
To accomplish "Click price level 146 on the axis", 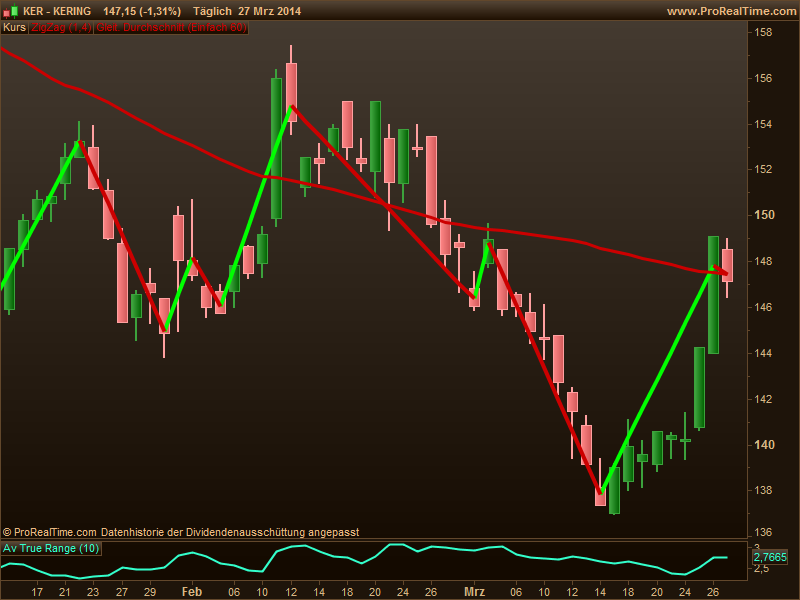I will [x=763, y=307].
